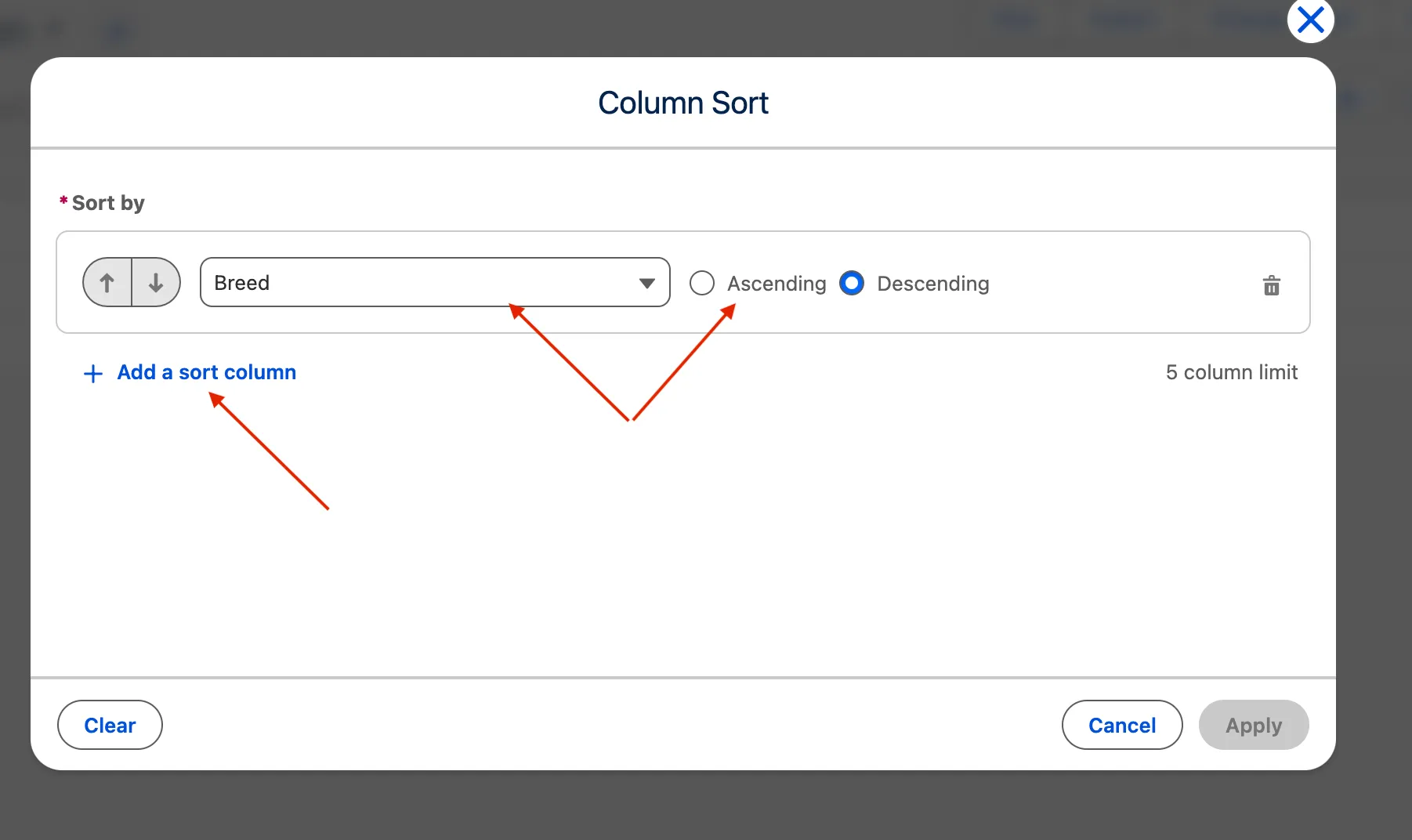Screen dimensions: 1412x840
Task: Close the Column Sort dialog with the X
Action: (x=1310, y=20)
